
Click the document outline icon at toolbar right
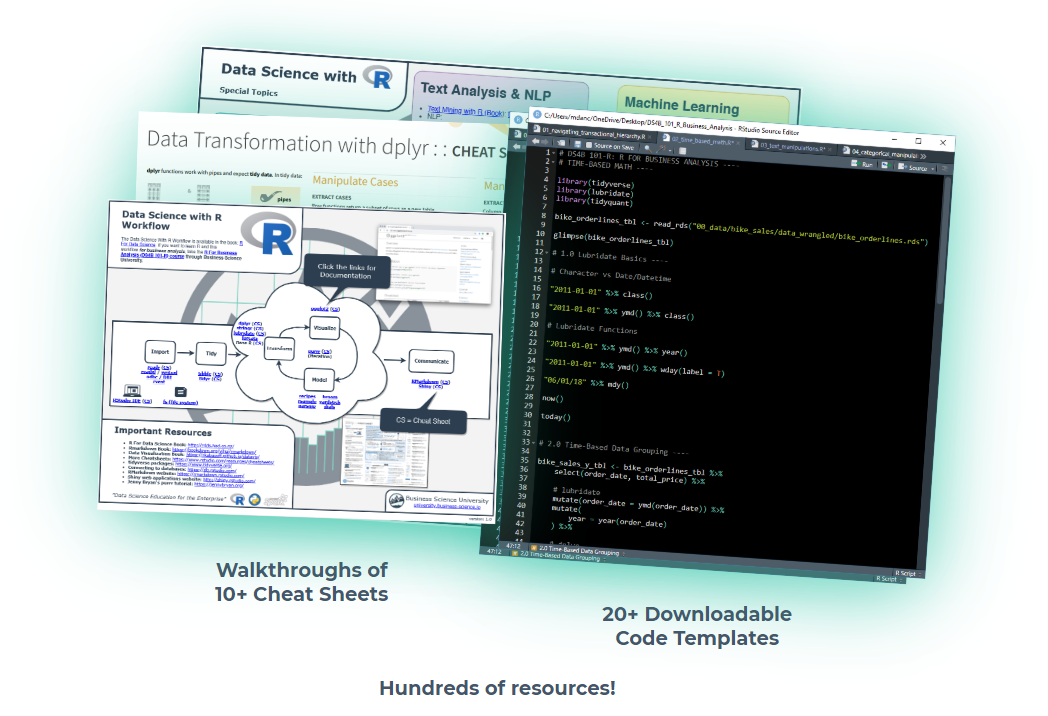(944, 168)
